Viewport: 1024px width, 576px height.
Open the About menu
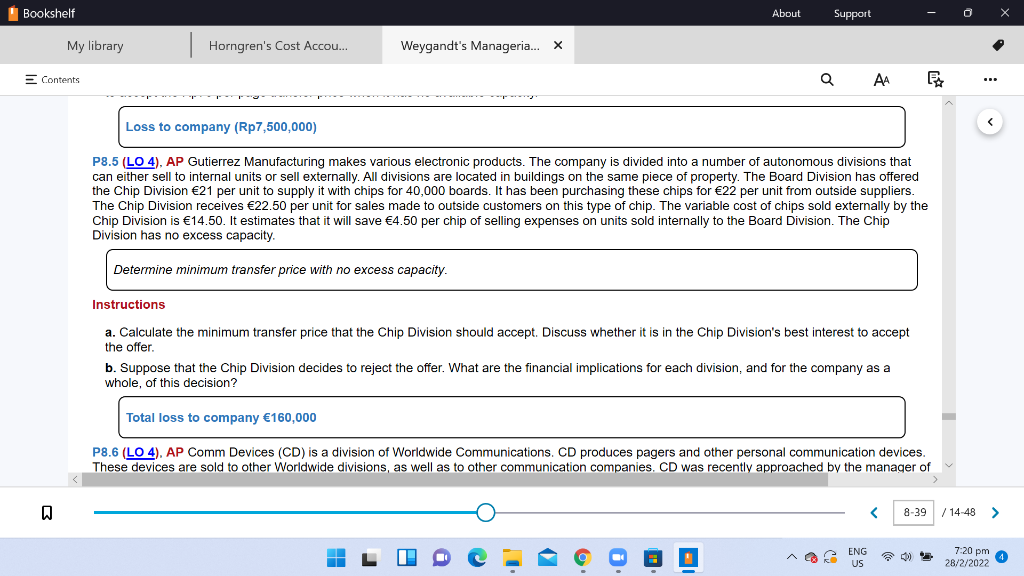tap(786, 13)
